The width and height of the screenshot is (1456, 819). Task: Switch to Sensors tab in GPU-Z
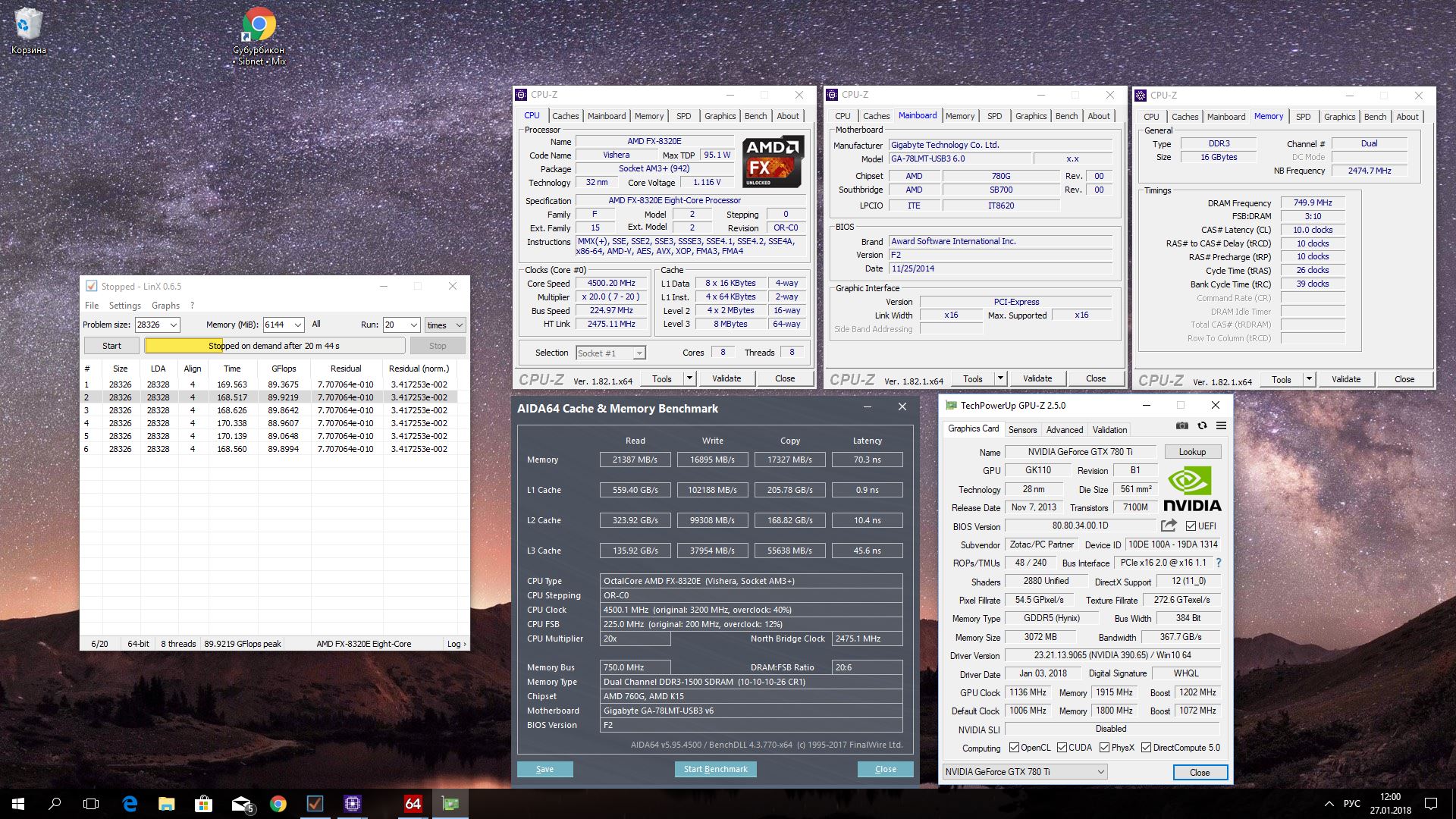click(x=1022, y=430)
